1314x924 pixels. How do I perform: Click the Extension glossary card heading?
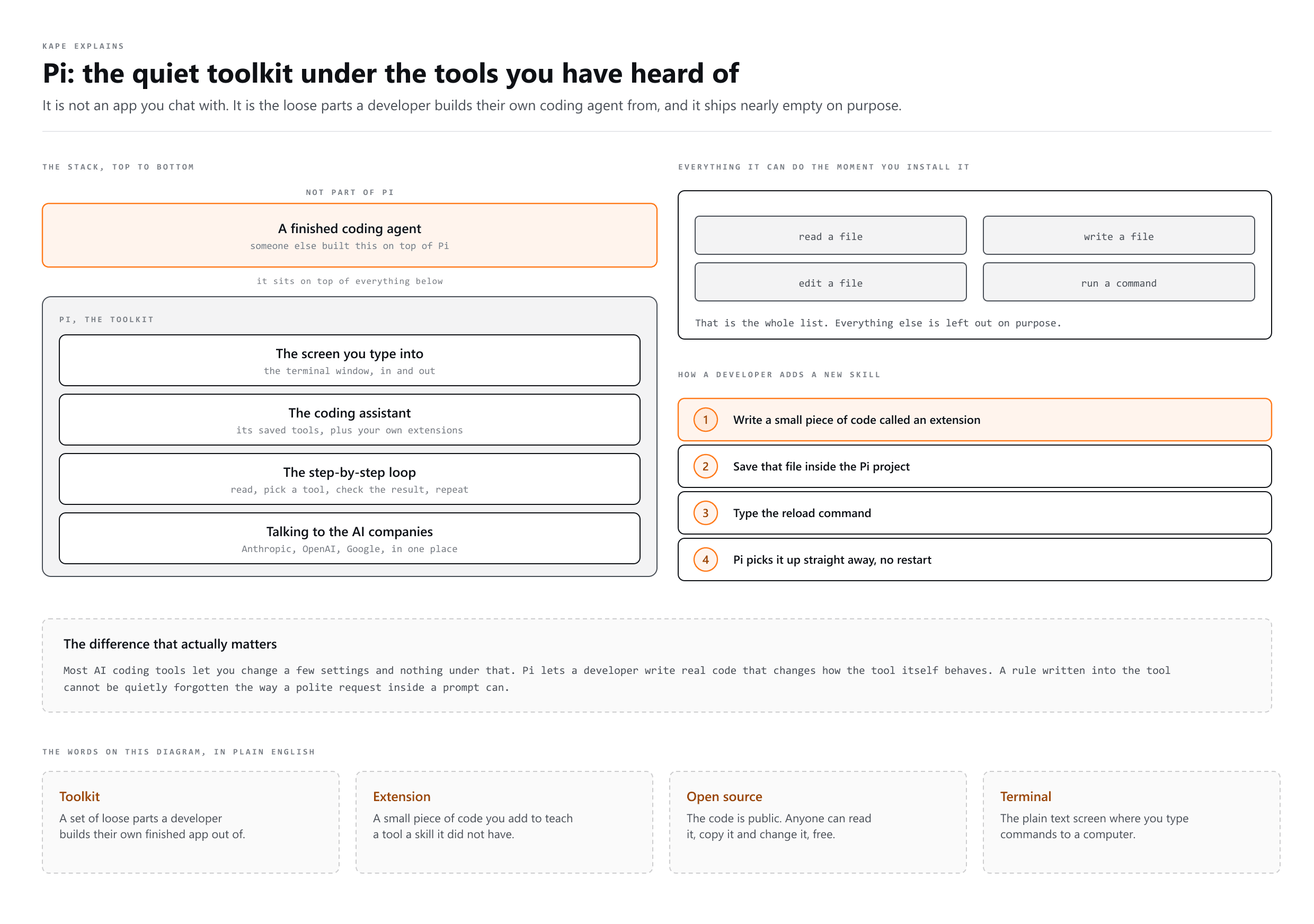402,796
